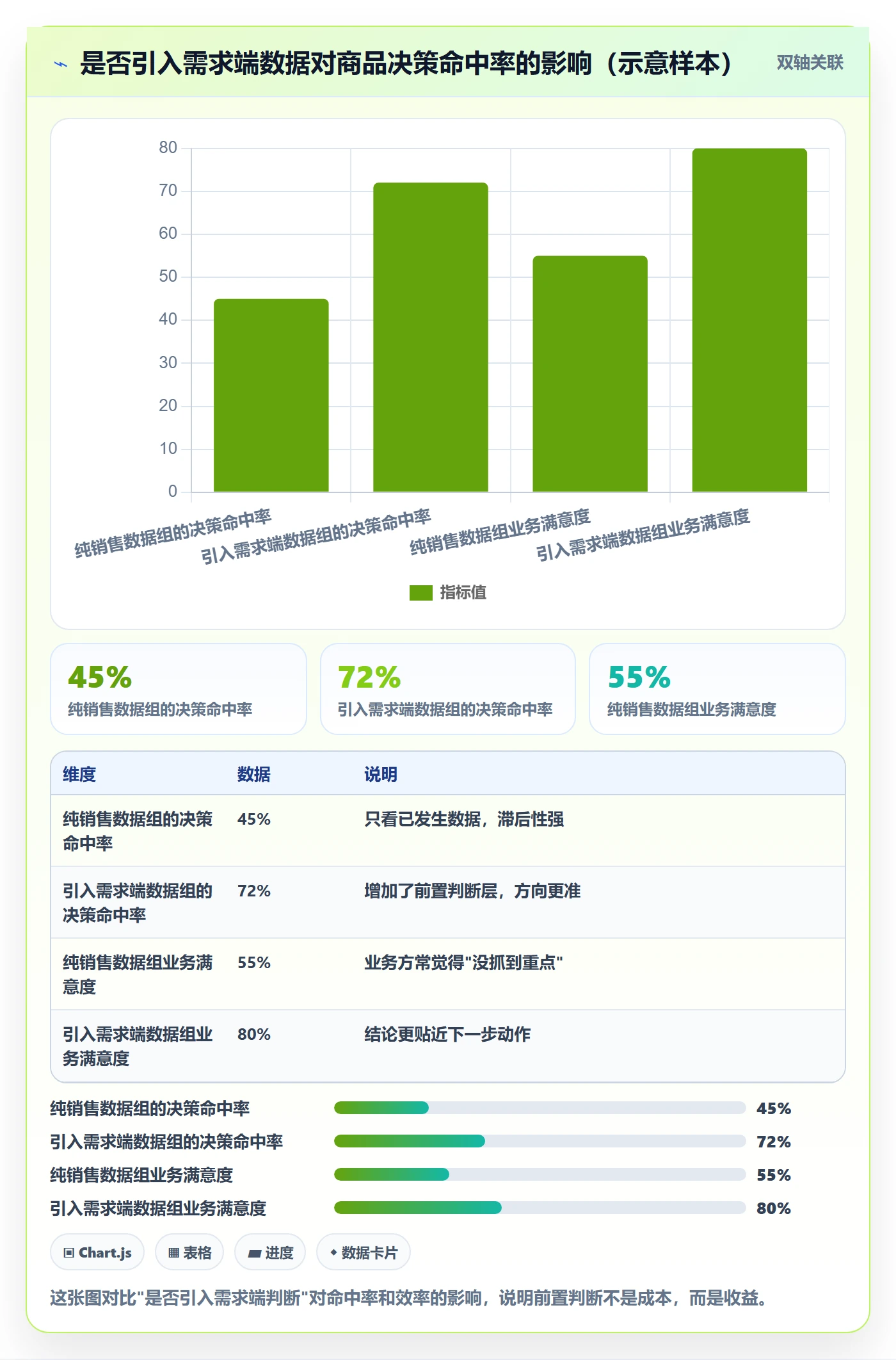This screenshot has width=896, height=1360.
Task: Click the 表格 tag chip
Action: coord(189,1252)
